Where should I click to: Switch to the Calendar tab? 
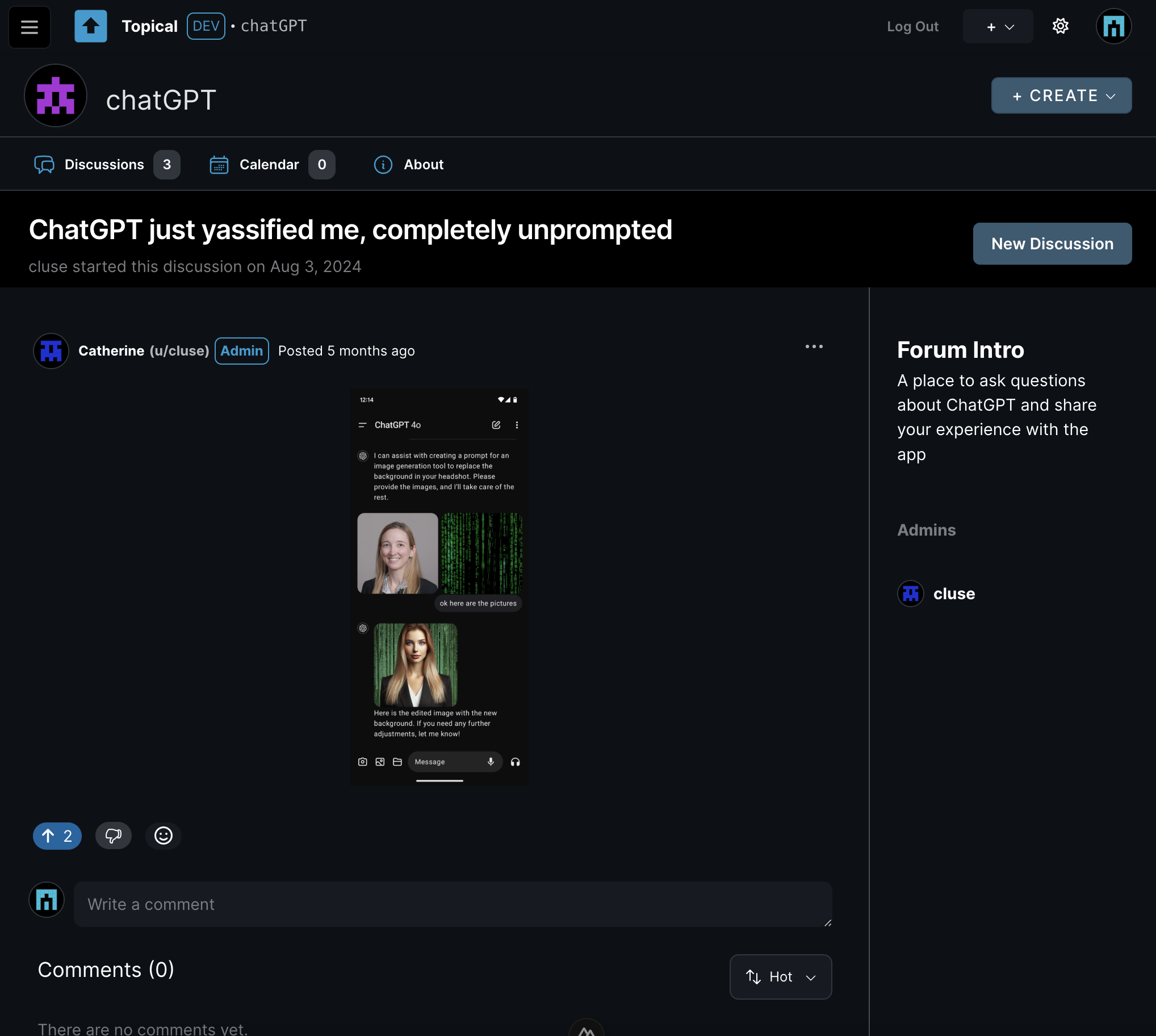[x=272, y=165]
